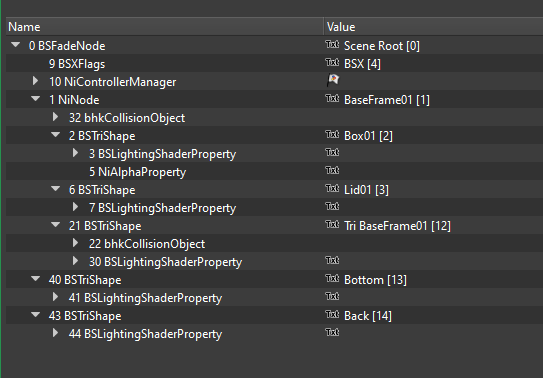
Task: Select the 21 BSTriShape block
Action: click(x=105, y=226)
